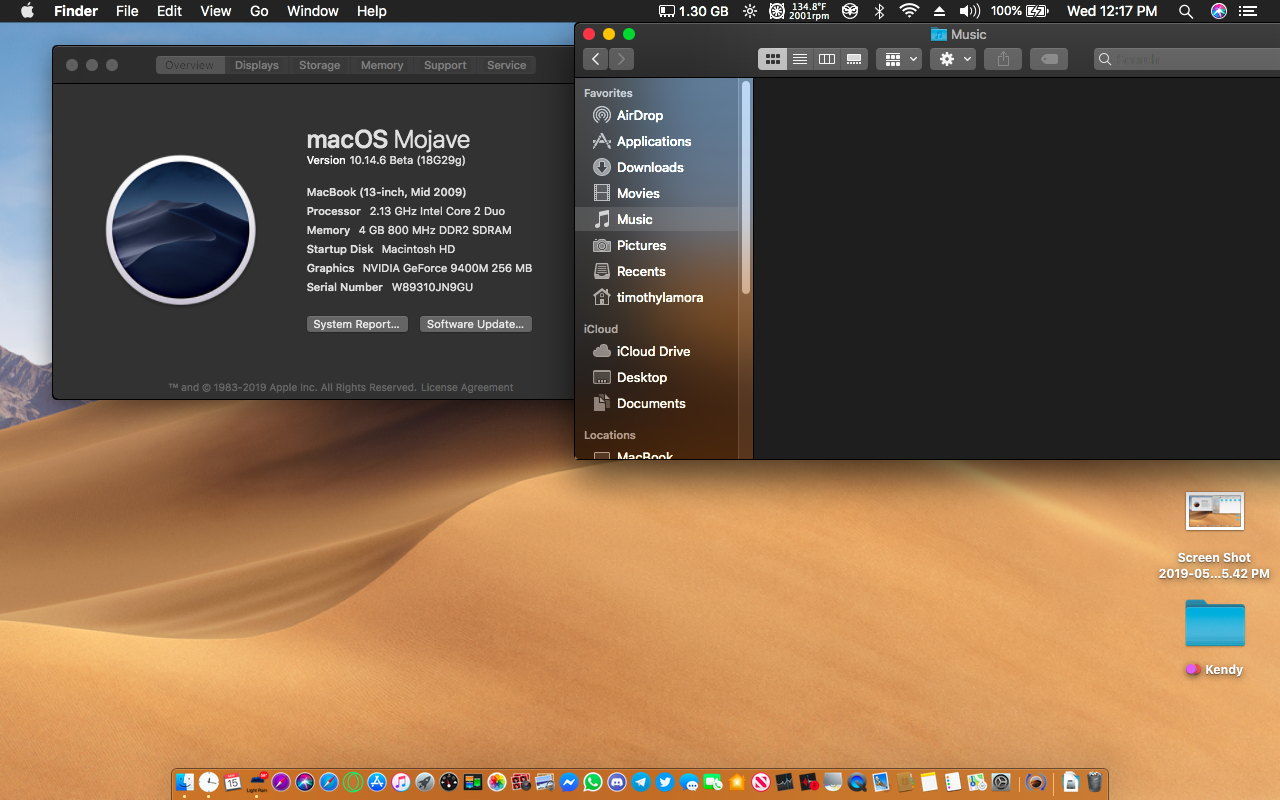Click the fan speed and temperature status item

point(799,11)
